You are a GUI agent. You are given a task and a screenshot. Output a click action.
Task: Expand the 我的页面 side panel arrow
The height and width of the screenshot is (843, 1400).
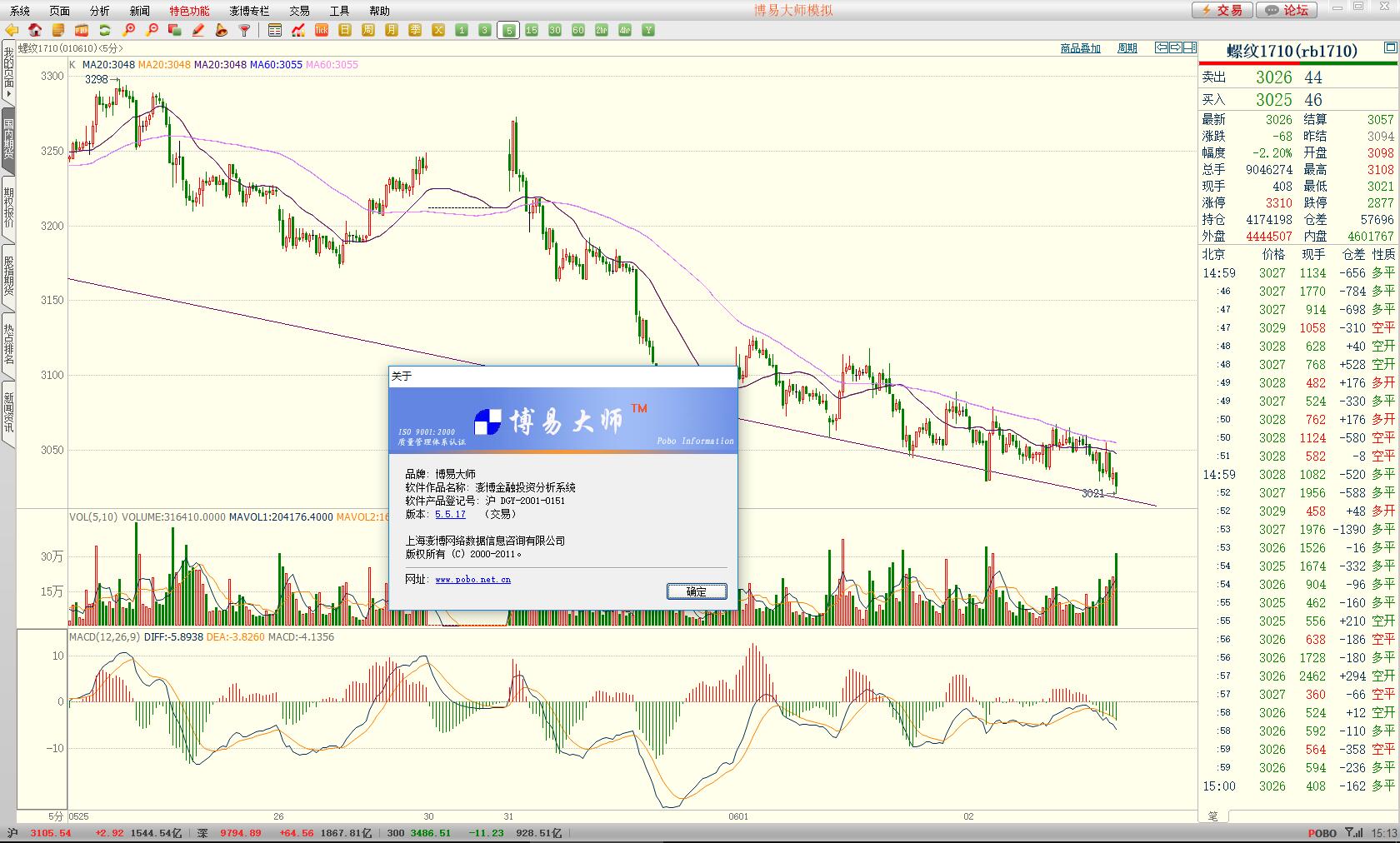(8, 95)
